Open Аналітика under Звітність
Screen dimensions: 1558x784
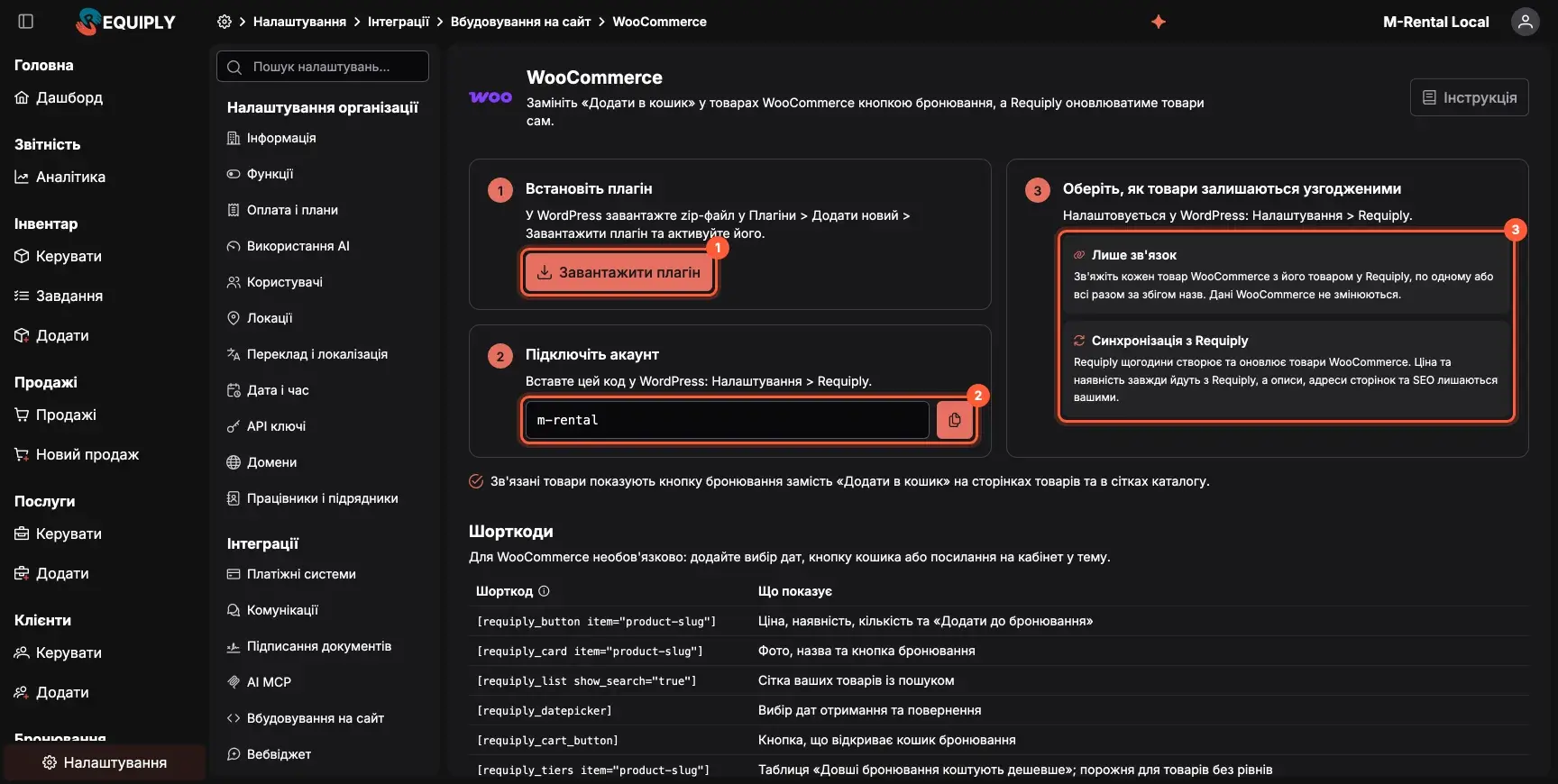pyautogui.click(x=60, y=177)
